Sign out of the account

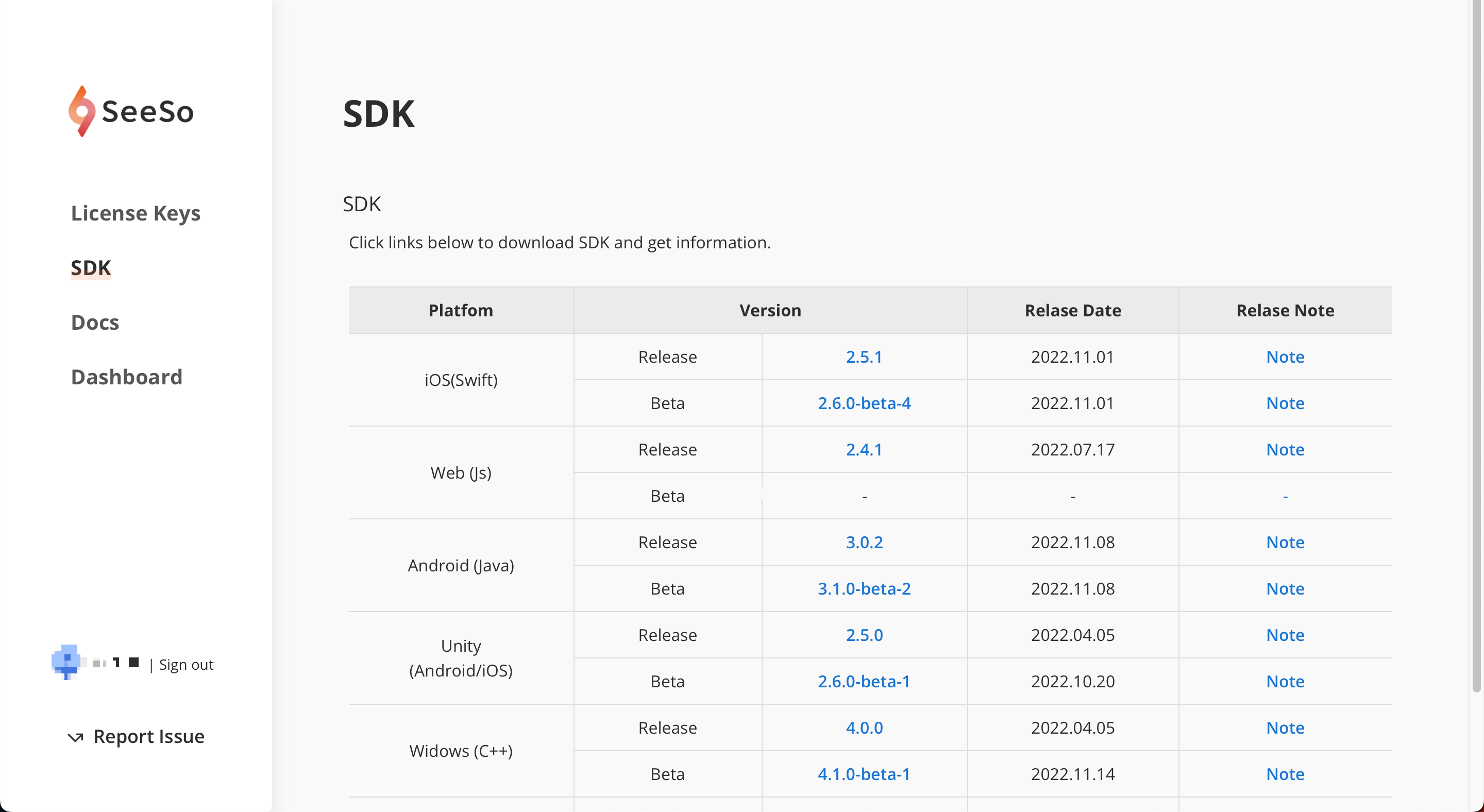click(x=185, y=665)
